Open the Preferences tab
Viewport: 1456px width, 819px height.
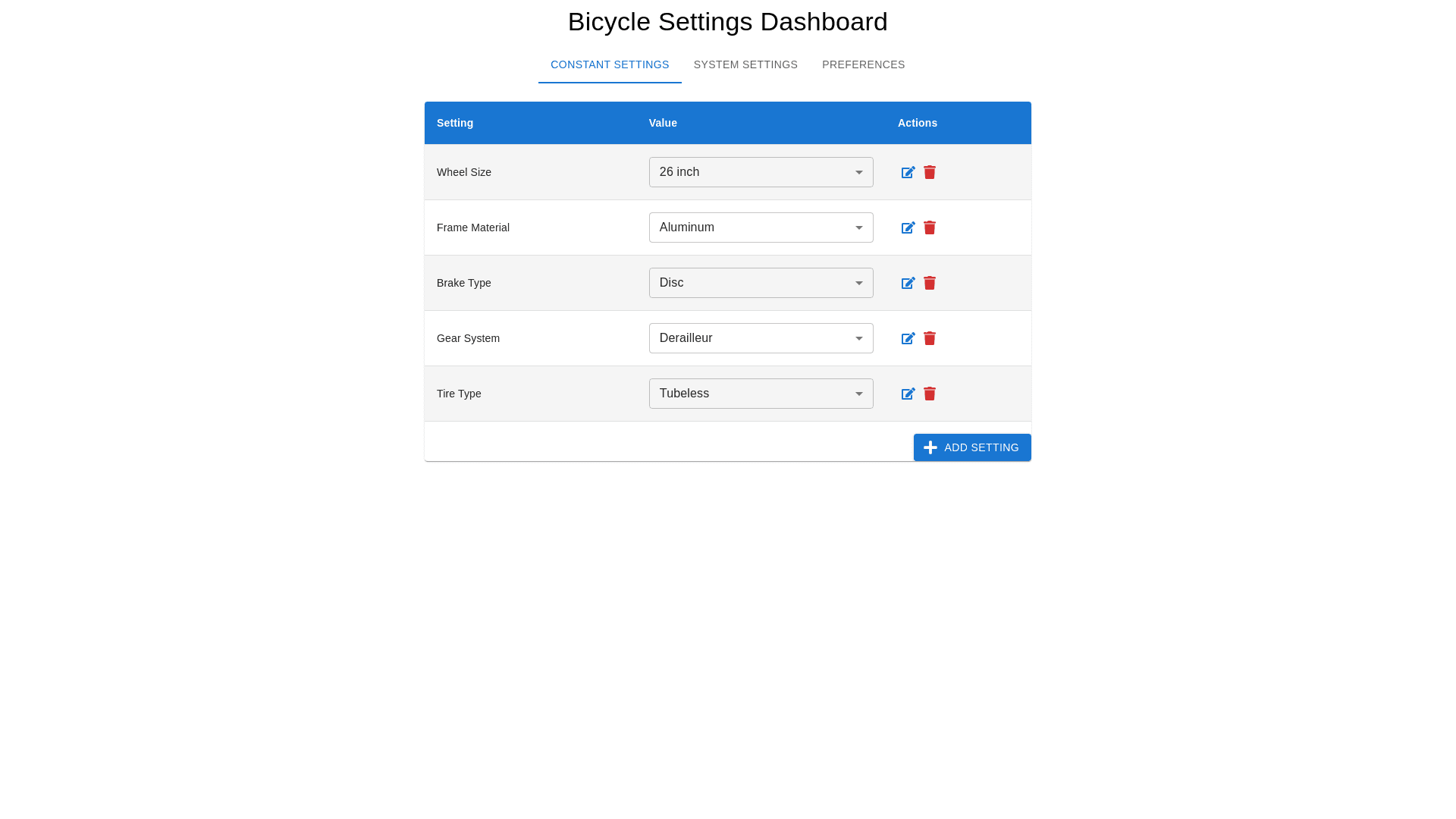click(x=863, y=64)
